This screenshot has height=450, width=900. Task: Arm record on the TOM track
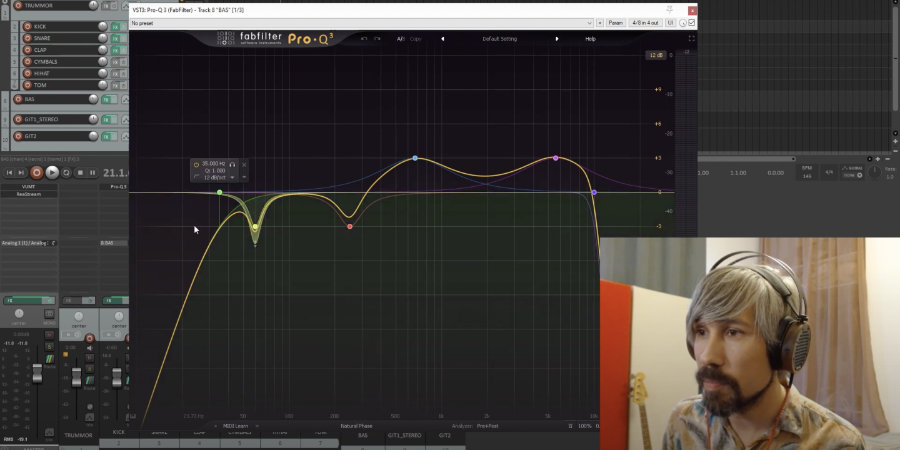coord(27,85)
